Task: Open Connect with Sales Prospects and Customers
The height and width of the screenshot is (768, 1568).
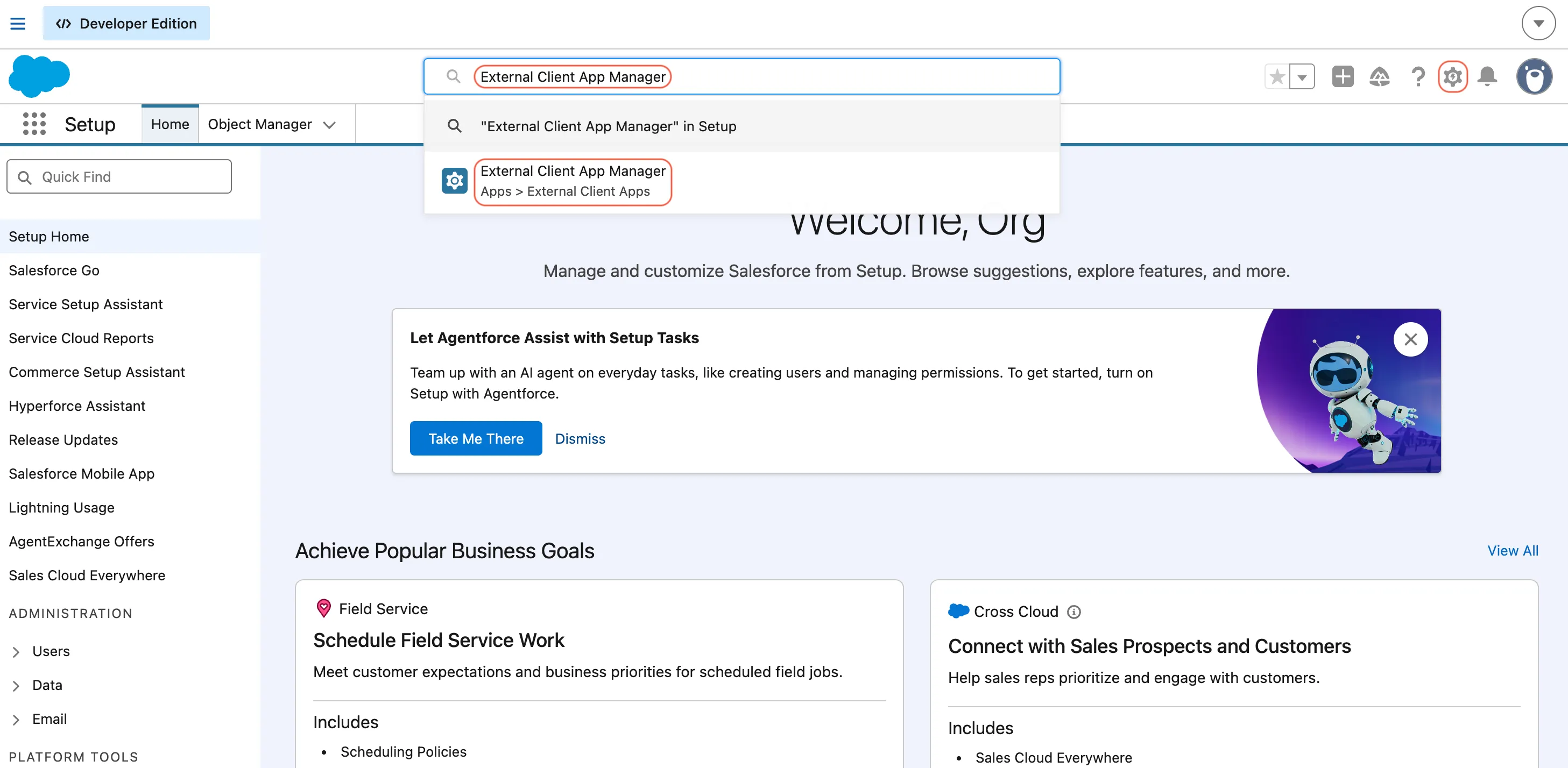Action: click(1149, 646)
